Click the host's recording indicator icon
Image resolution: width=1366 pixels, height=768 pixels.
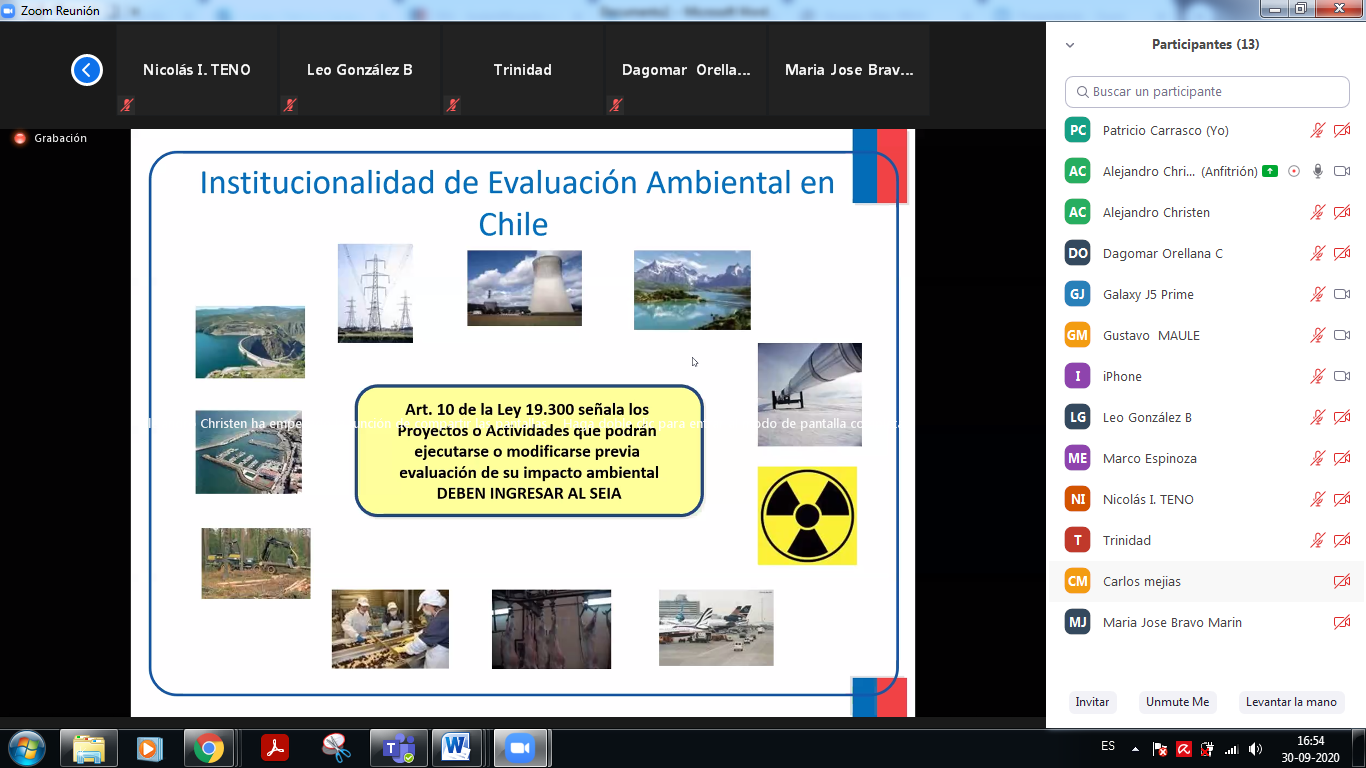[1294, 171]
